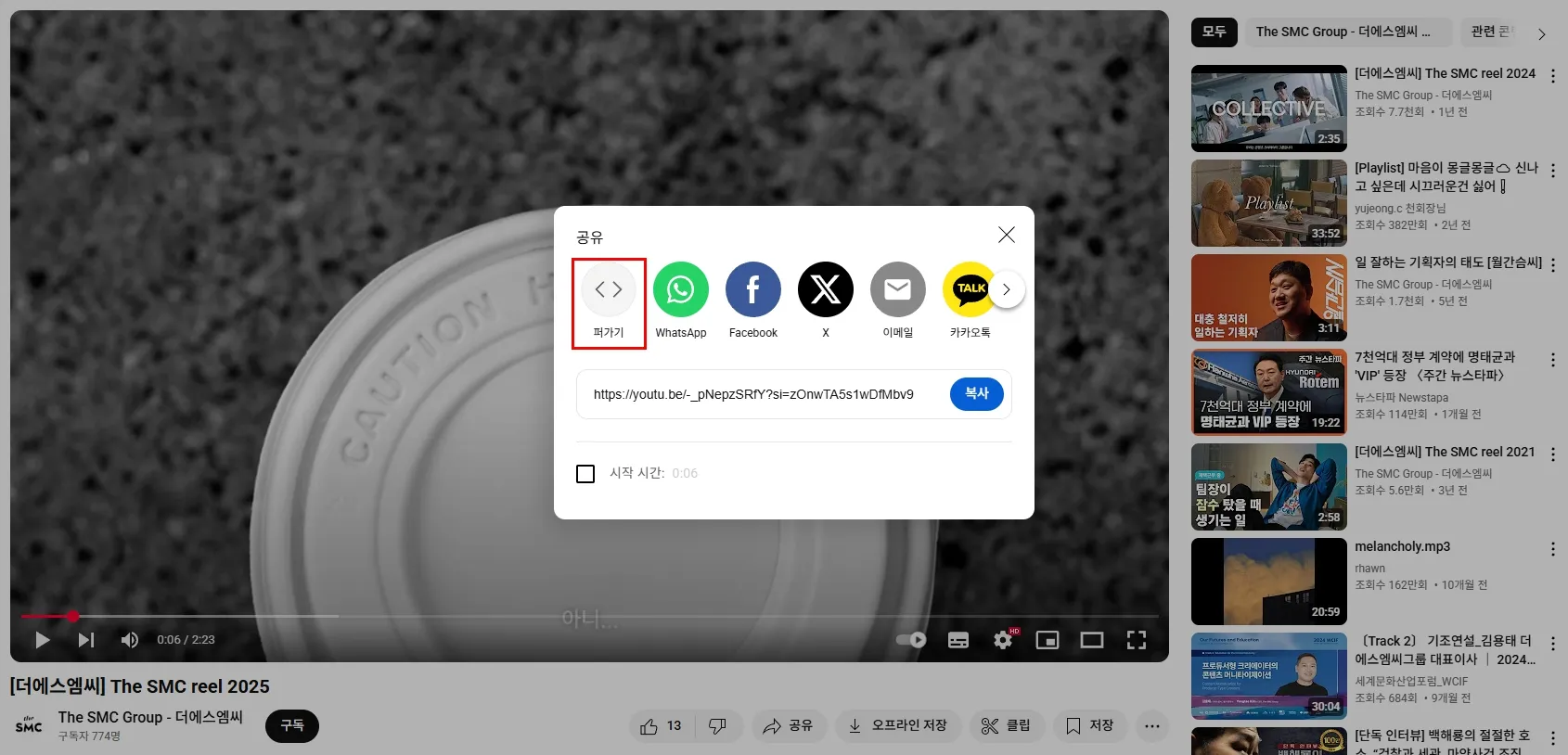Seek using the video progress bar
1568x755 pixels.
coord(589,616)
